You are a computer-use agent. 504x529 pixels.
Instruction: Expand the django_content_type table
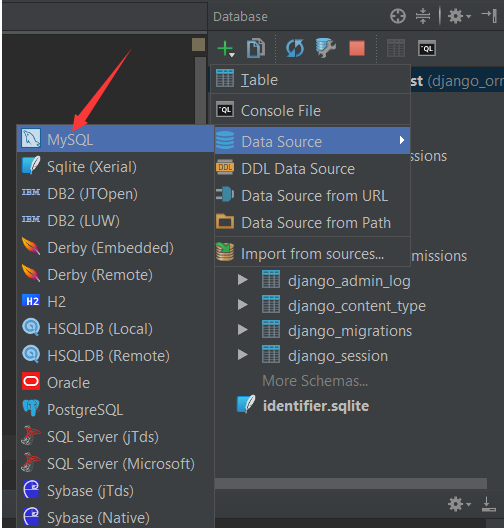(x=243, y=305)
